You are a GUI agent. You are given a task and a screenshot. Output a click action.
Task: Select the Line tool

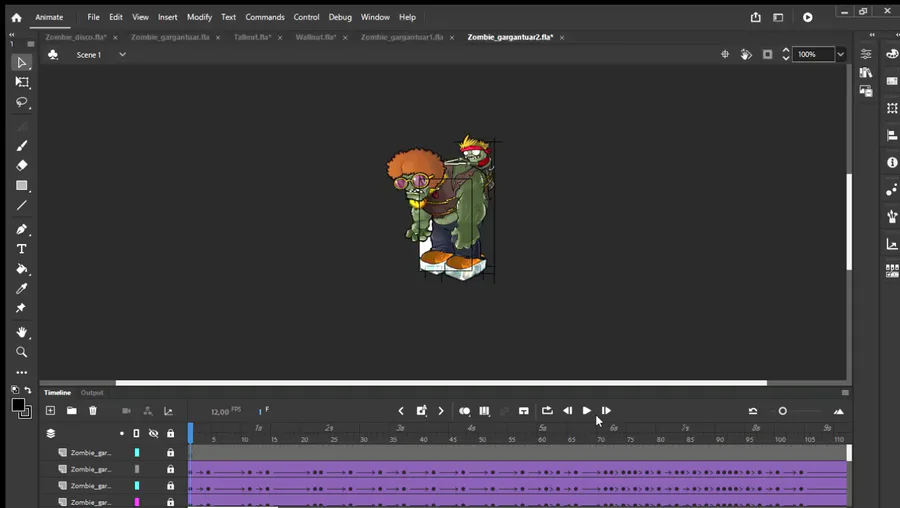22,205
